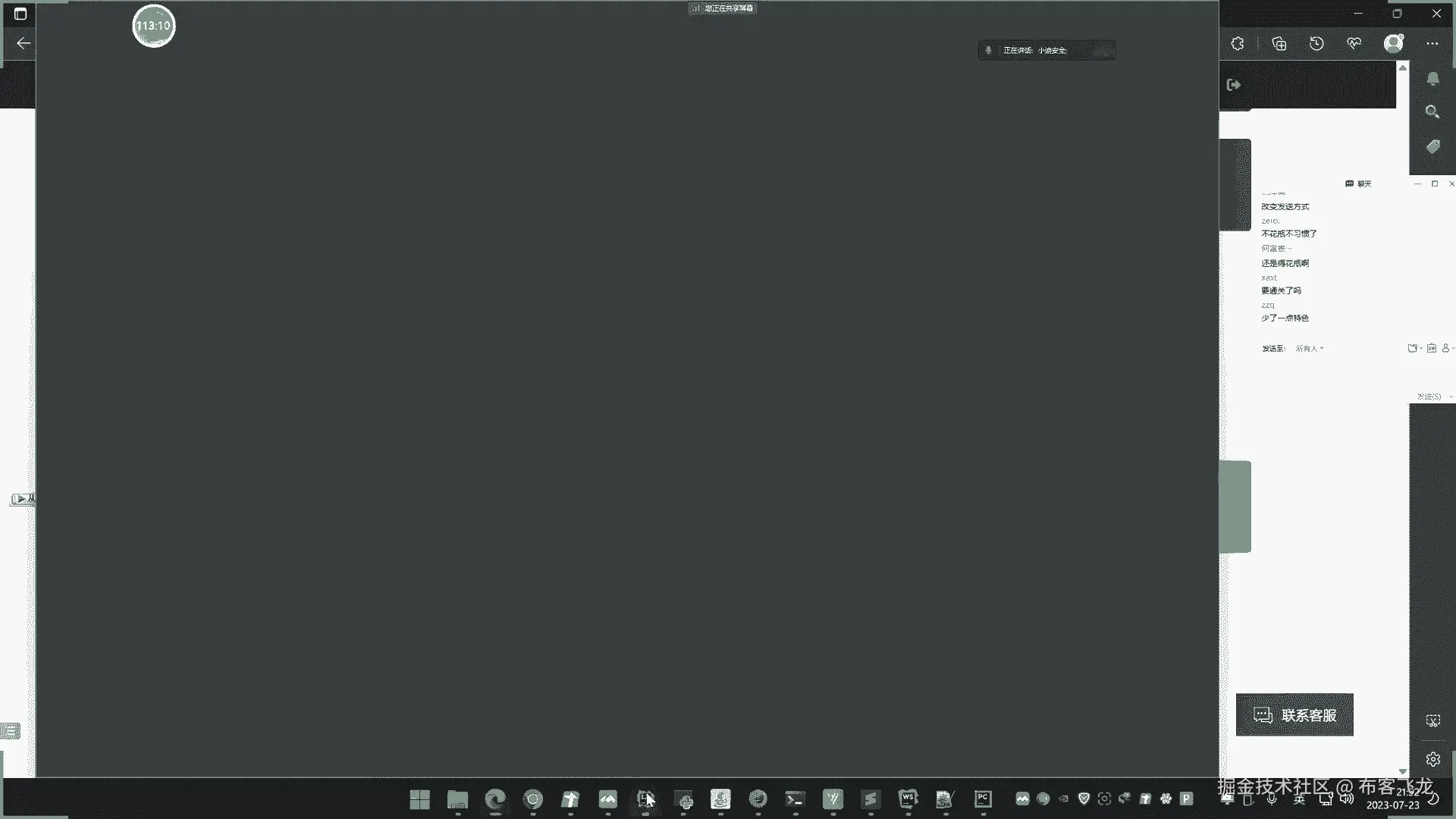Open PyCharm from the taskbar
Screen dimensions: 1456x819
(x=983, y=799)
